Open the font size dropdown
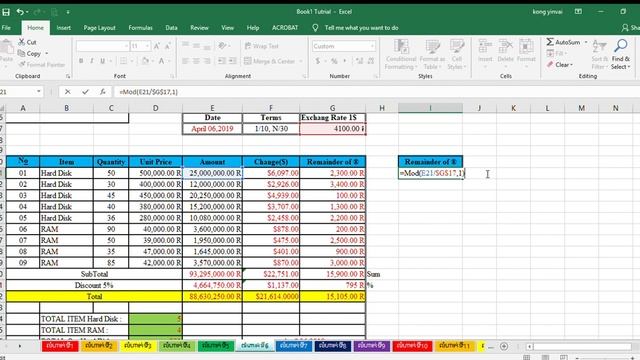The height and width of the screenshot is (360, 640). coord(147,46)
